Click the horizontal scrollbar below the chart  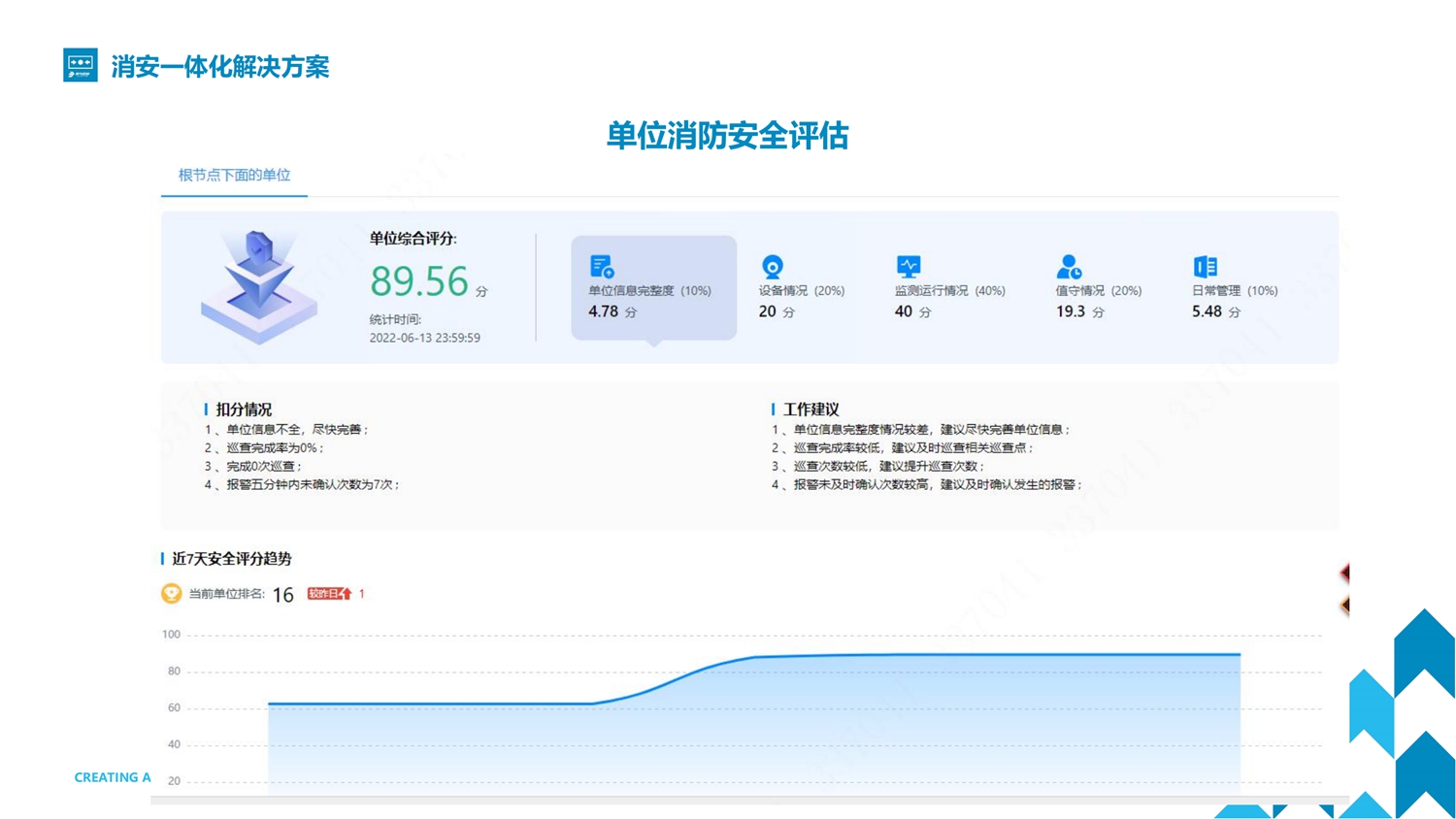click(x=747, y=801)
